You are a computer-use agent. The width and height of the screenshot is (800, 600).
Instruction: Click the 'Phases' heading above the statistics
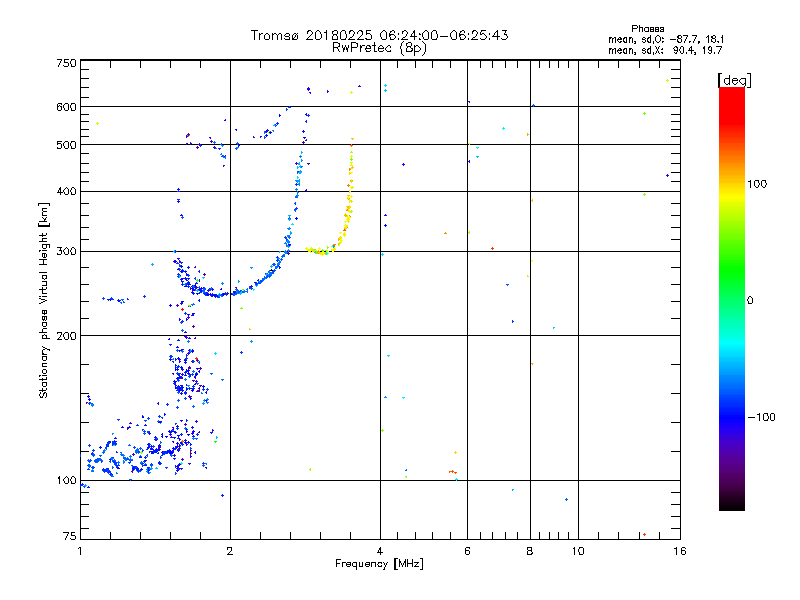point(647,29)
